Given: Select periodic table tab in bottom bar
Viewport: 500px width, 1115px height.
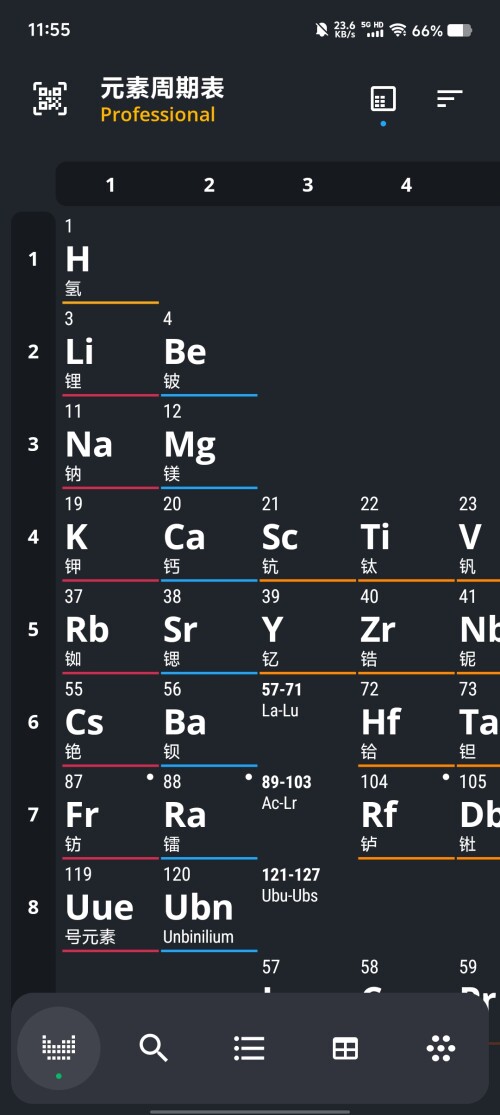Looking at the screenshot, I should 58,1047.
